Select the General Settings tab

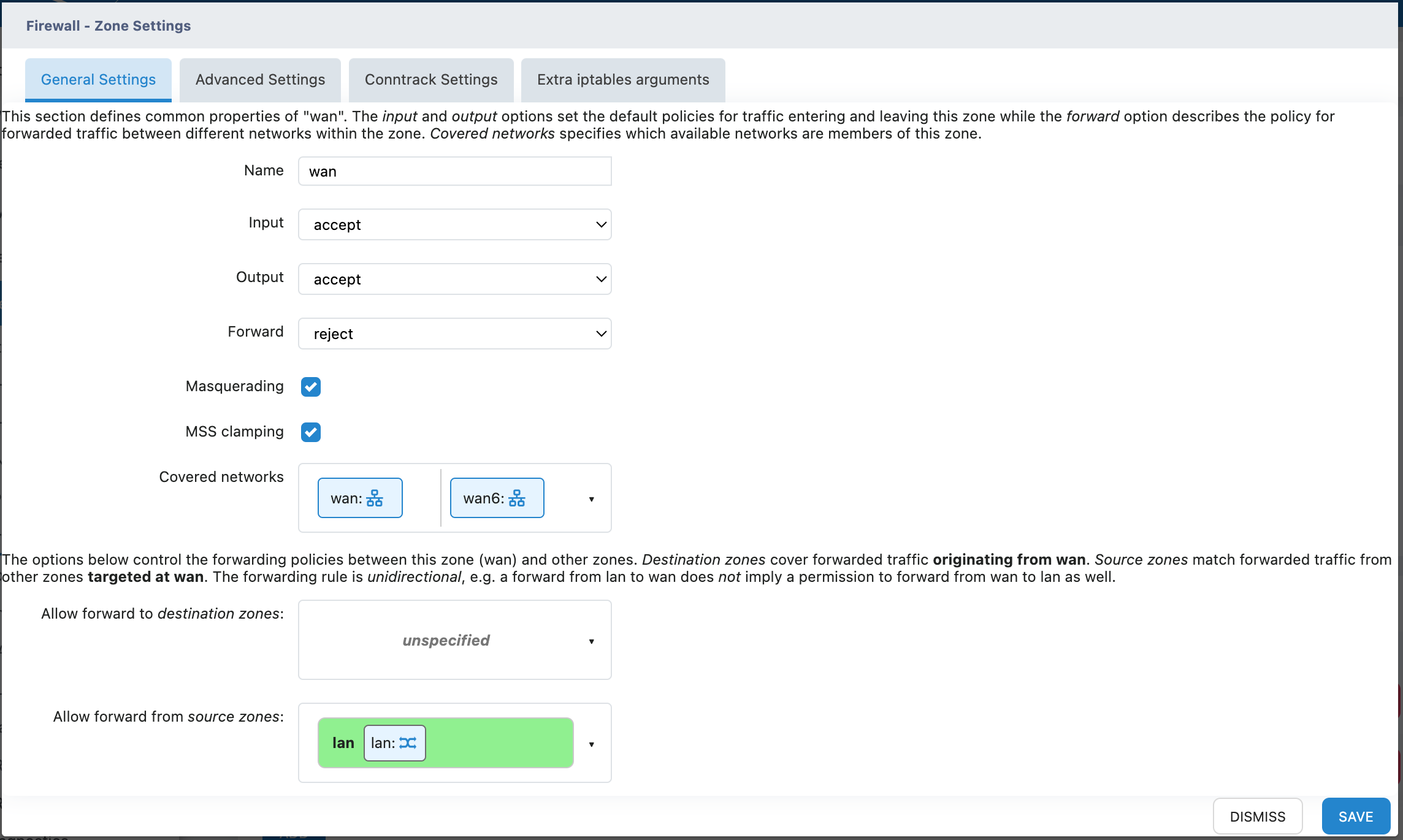click(x=98, y=80)
